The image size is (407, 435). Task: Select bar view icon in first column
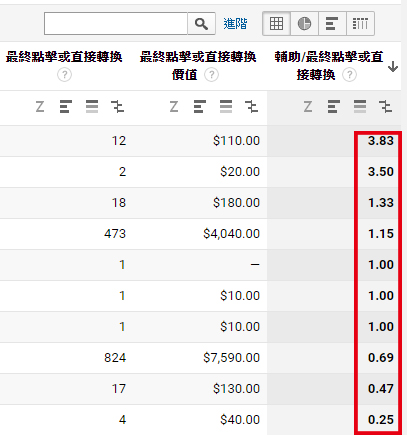coord(66,107)
